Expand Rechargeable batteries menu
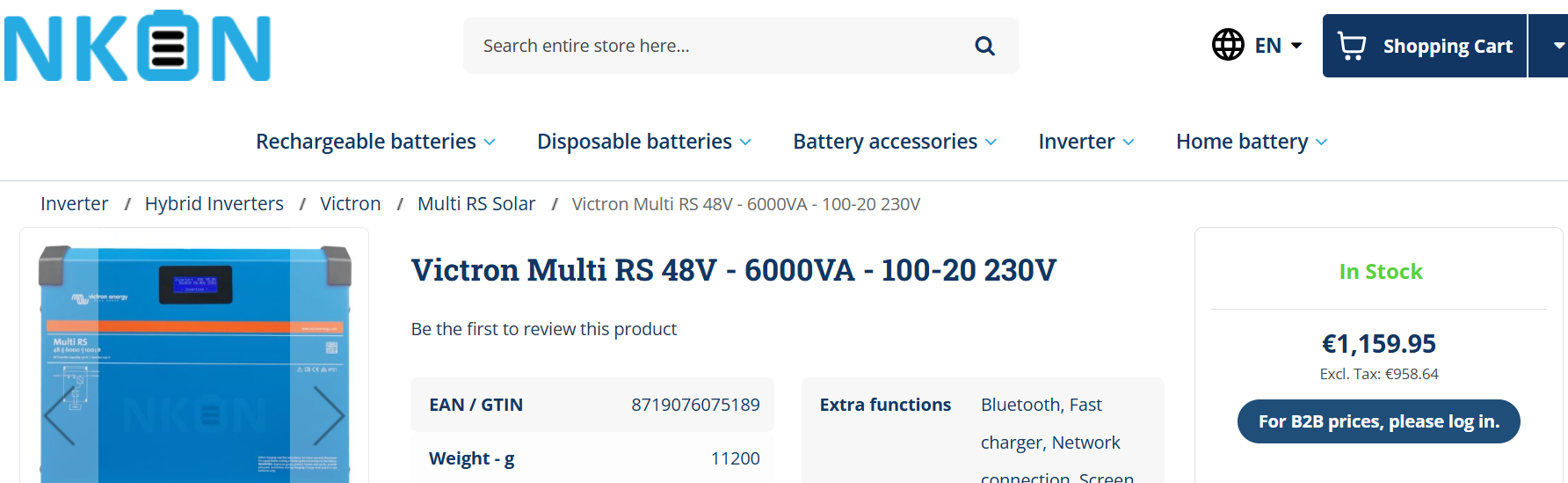Image resolution: width=1568 pixels, height=483 pixels. pyautogui.click(x=375, y=142)
